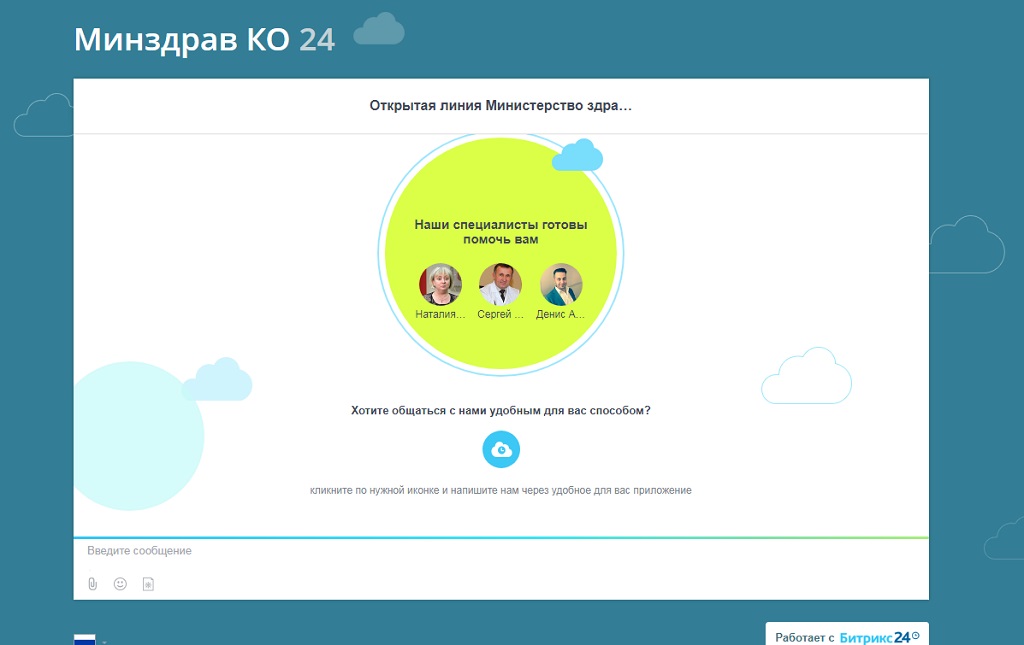Viewport: 1024px width, 645px height.
Task: Select the Денис specialist avatar
Action: pyautogui.click(x=561, y=285)
